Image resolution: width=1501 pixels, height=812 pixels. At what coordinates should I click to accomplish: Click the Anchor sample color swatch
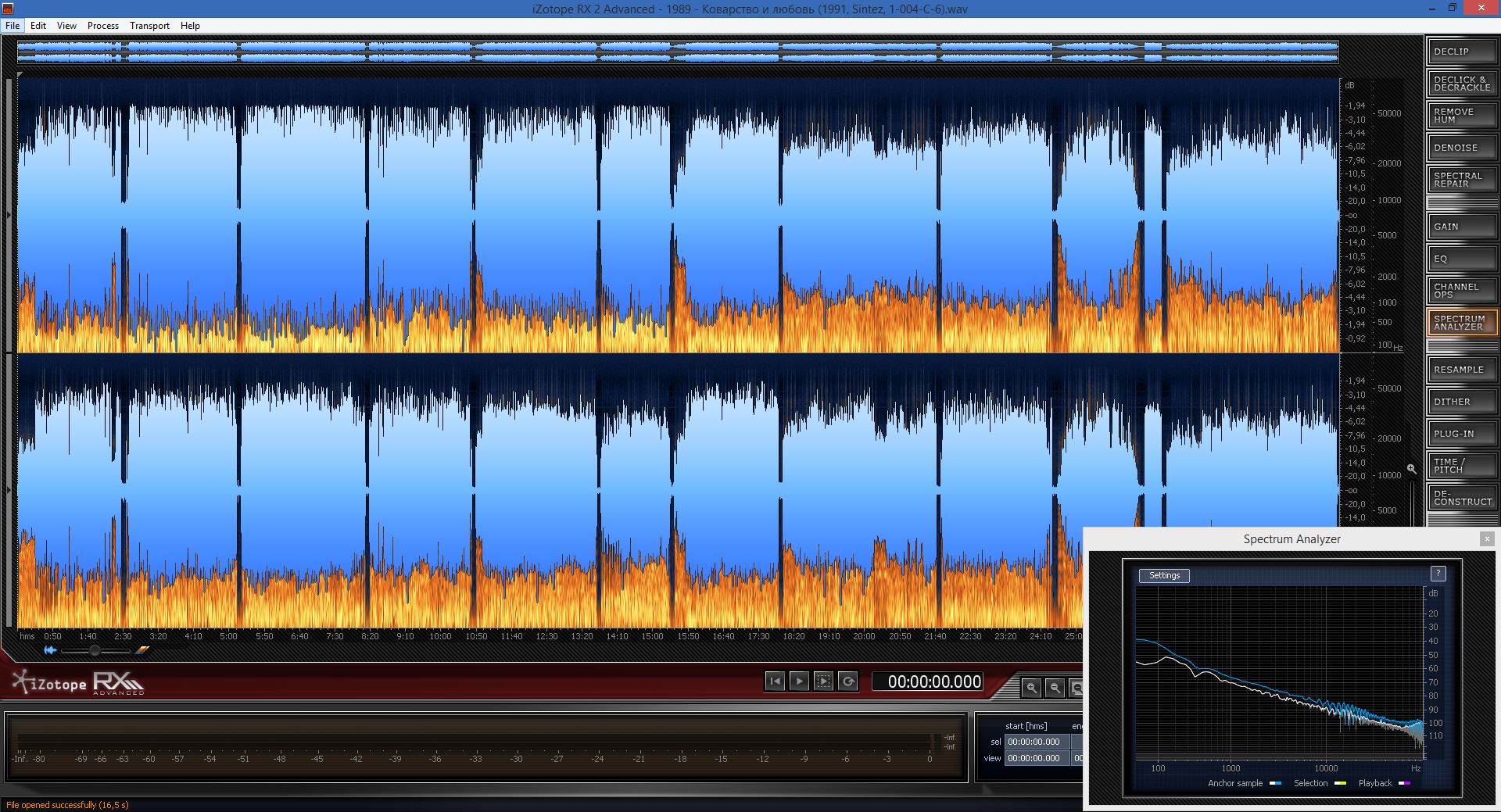coord(1275,783)
